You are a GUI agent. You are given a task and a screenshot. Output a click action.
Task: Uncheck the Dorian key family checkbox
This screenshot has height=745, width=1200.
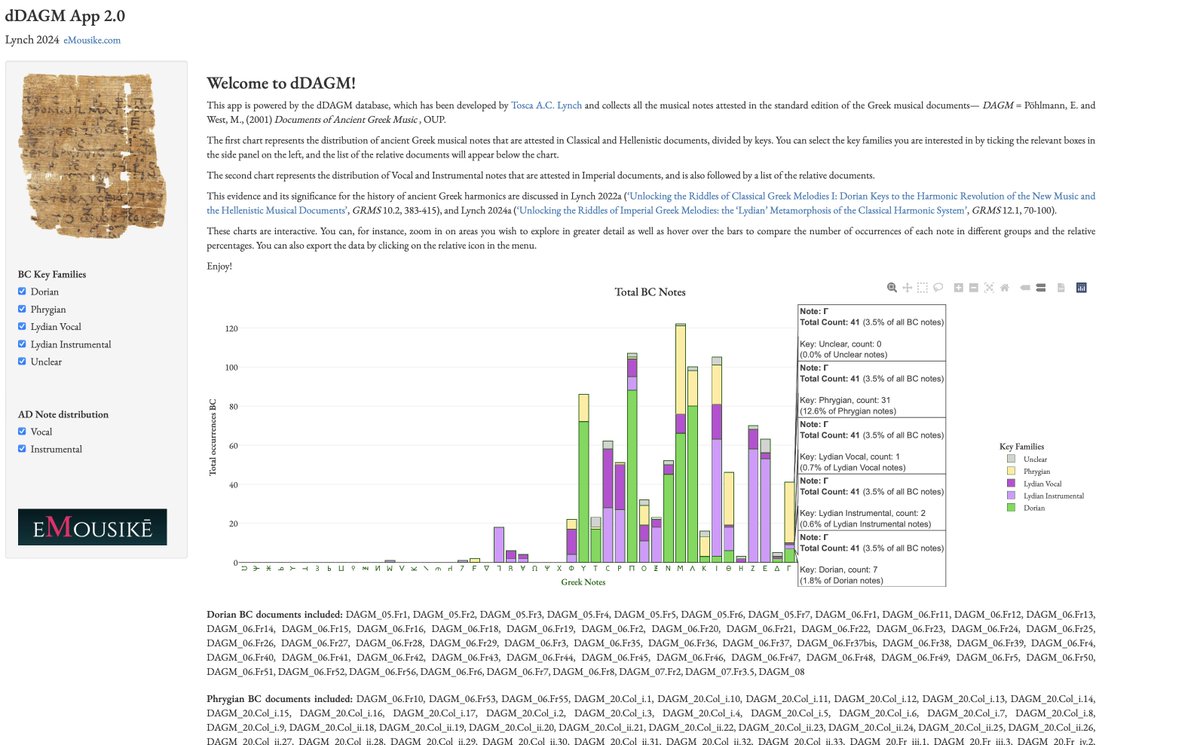pos(23,292)
